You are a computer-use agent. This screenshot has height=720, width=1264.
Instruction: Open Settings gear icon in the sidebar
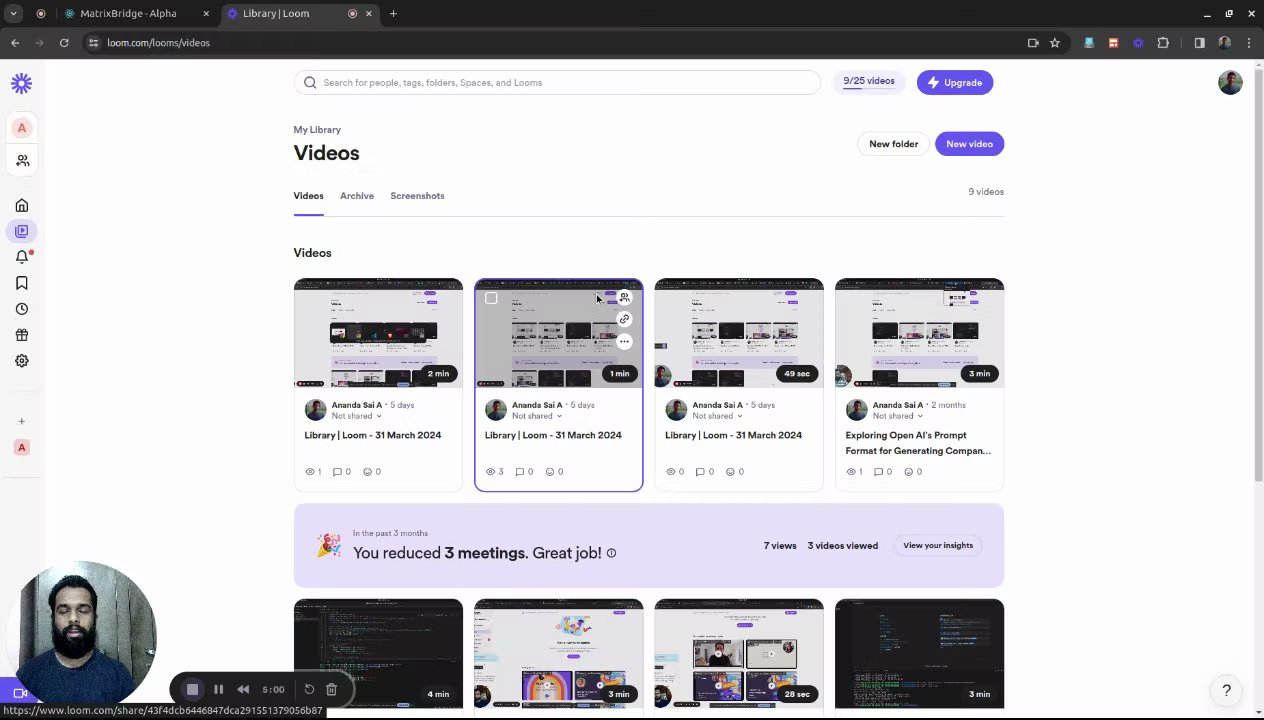(x=22, y=361)
